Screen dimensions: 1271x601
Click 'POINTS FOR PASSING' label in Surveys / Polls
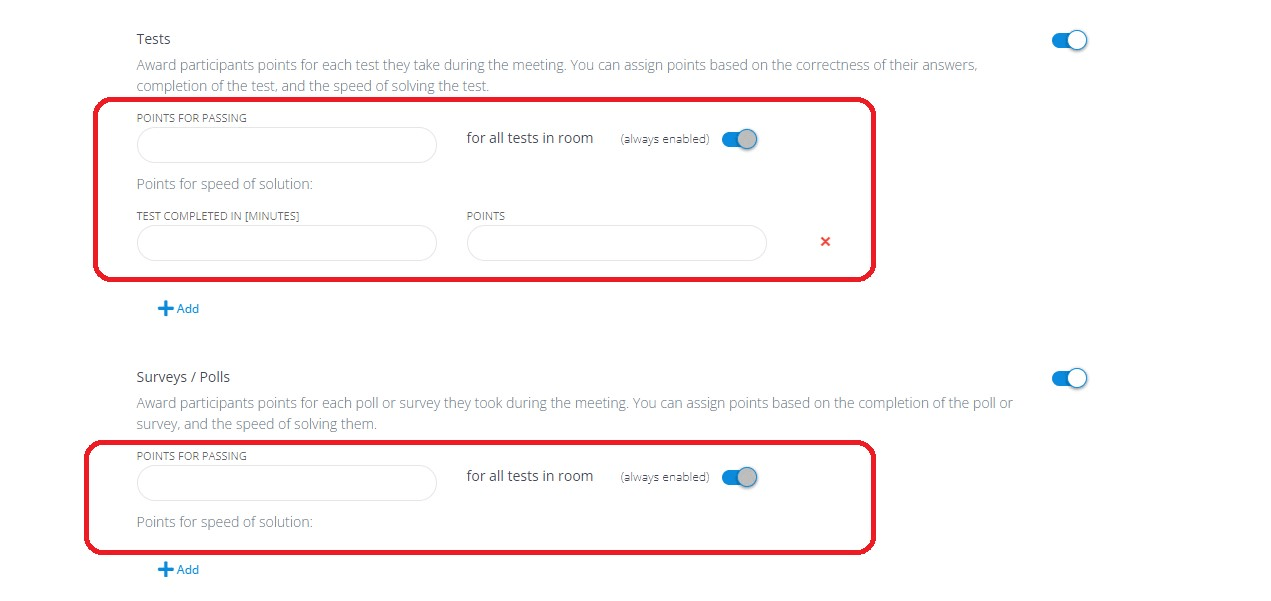click(x=192, y=456)
